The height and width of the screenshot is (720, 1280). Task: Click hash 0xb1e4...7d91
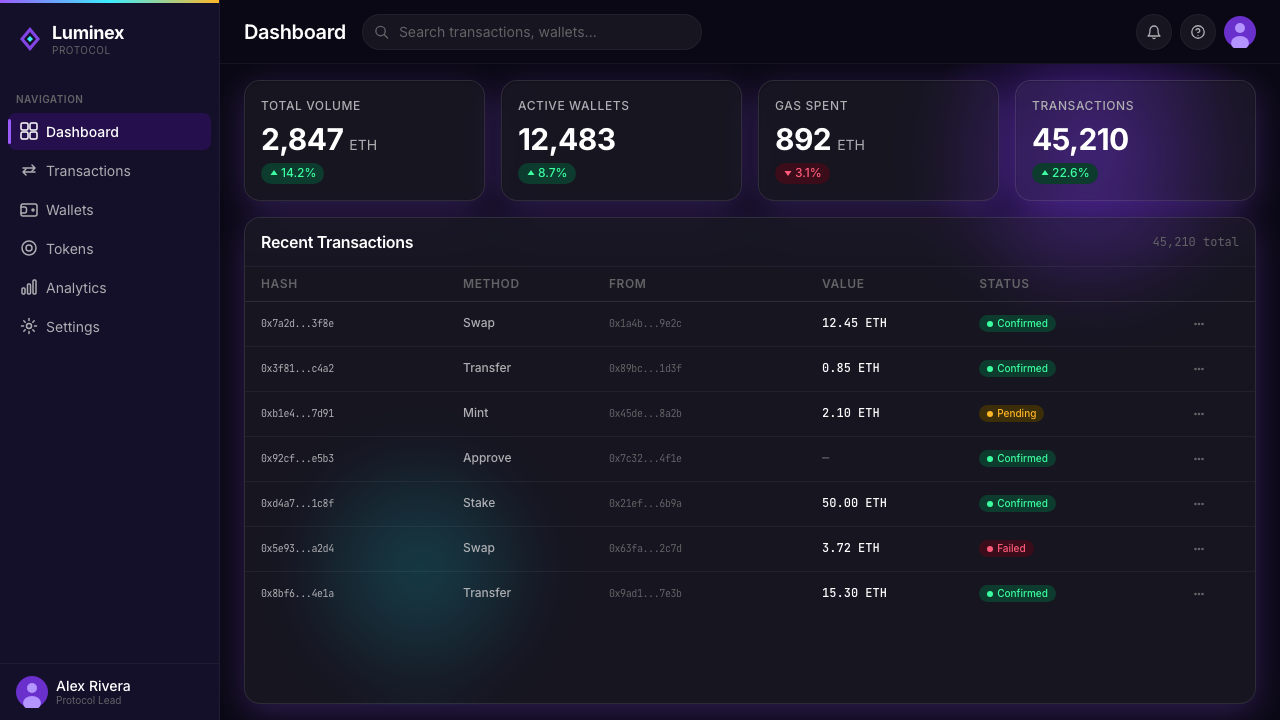pos(297,414)
